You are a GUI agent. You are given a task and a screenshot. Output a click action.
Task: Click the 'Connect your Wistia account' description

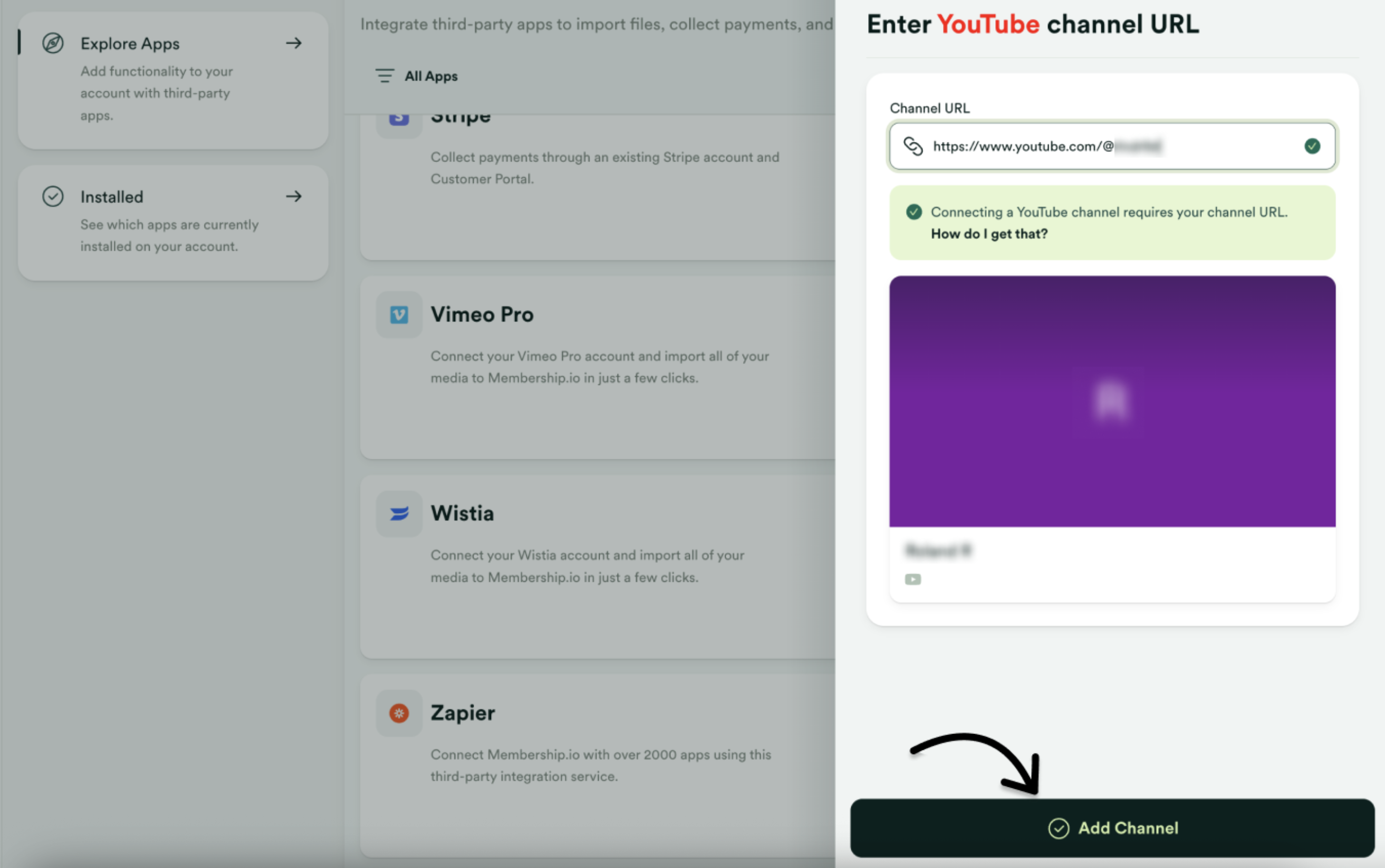click(x=587, y=566)
